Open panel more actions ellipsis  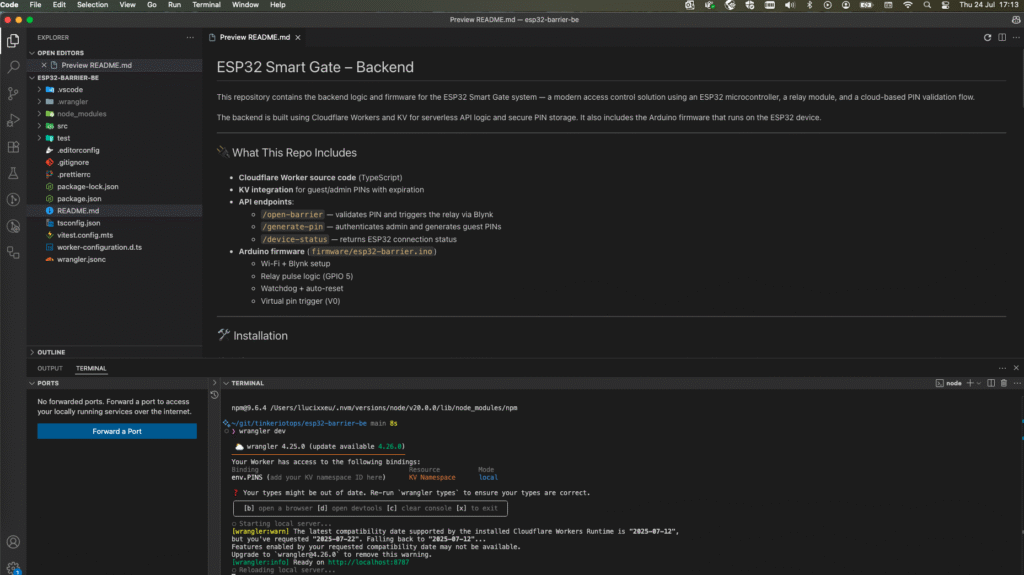(1002, 368)
